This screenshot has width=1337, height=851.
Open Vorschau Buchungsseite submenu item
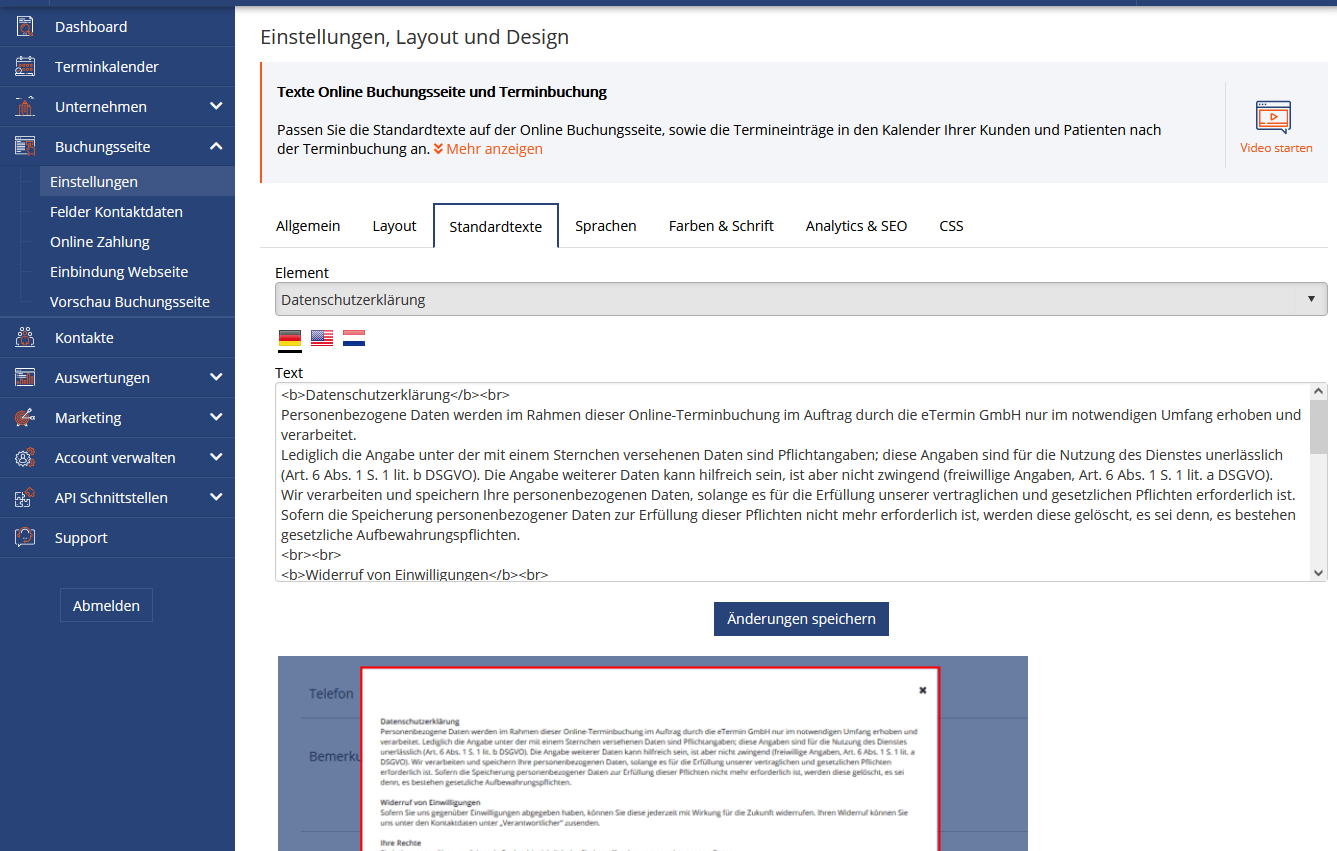coord(137,302)
